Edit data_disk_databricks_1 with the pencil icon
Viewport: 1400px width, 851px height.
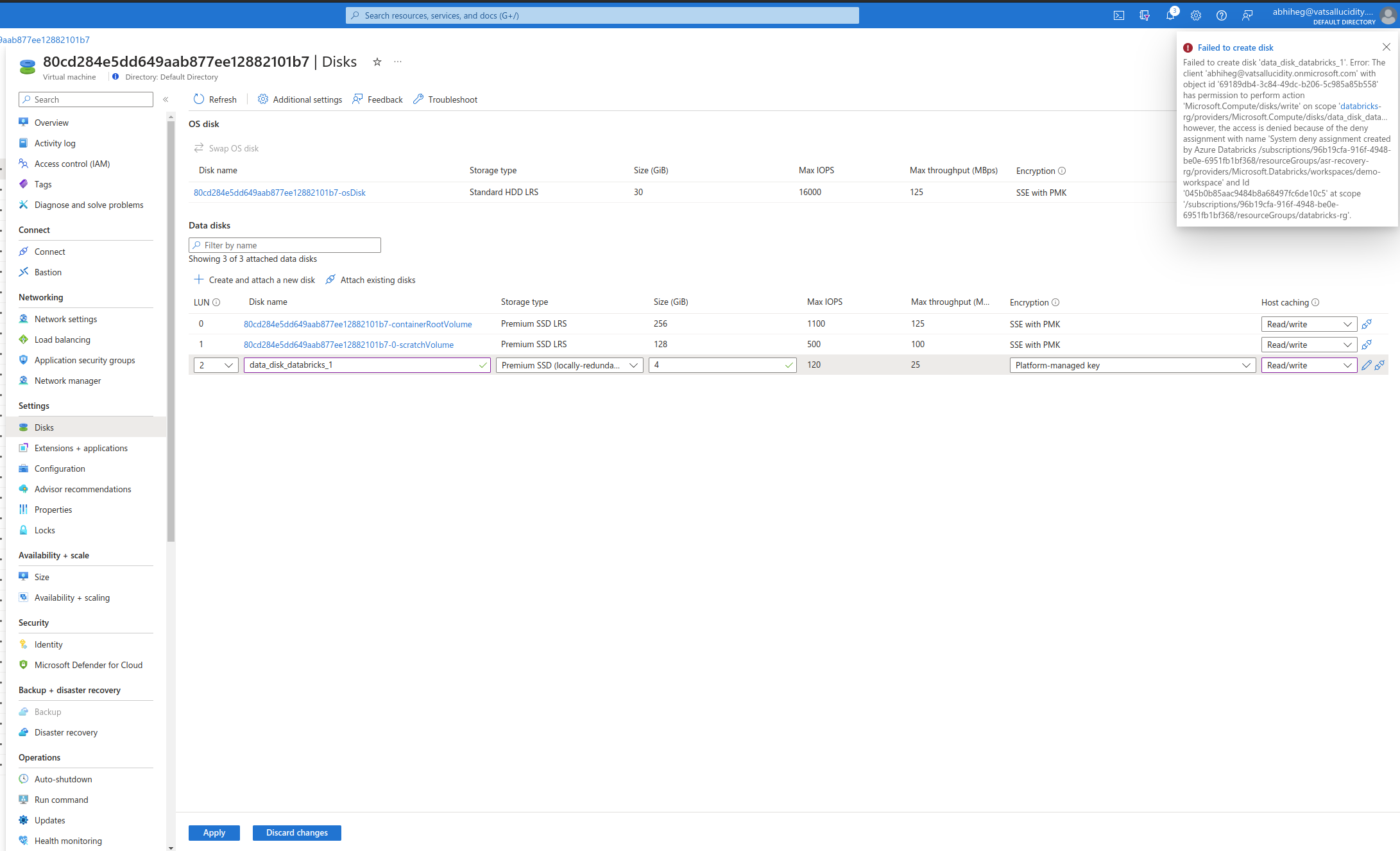pos(1366,365)
